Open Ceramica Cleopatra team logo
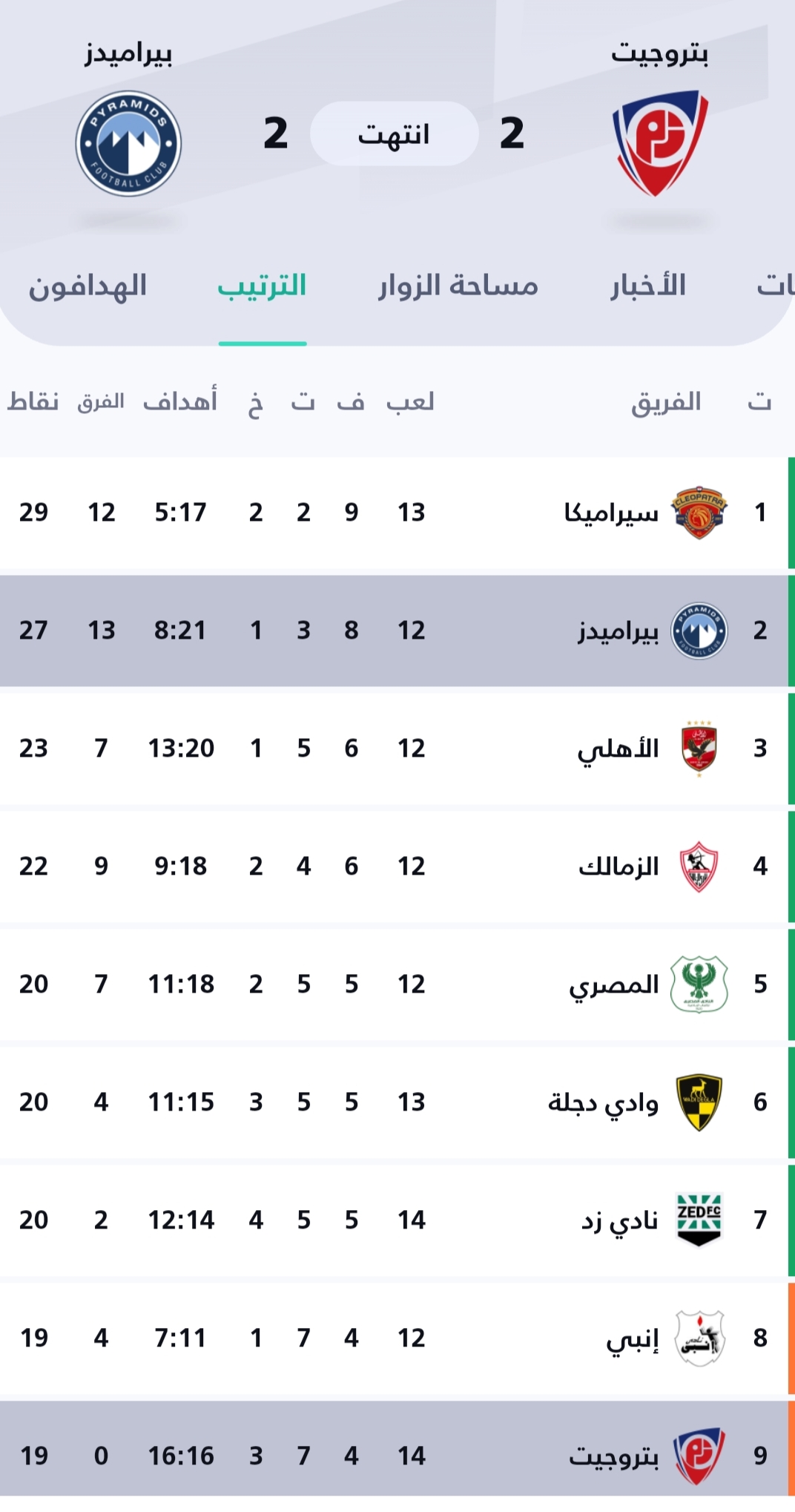 click(x=699, y=513)
